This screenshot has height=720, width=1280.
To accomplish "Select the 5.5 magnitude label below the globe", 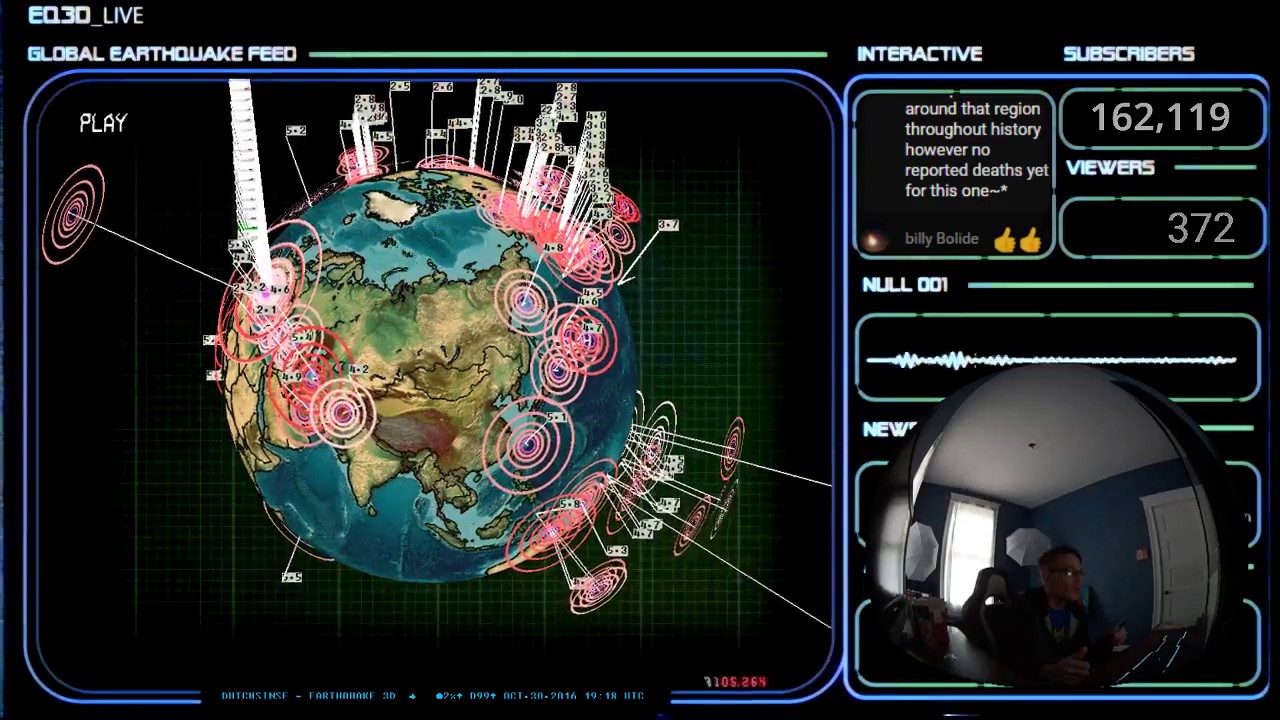I will coord(292,577).
